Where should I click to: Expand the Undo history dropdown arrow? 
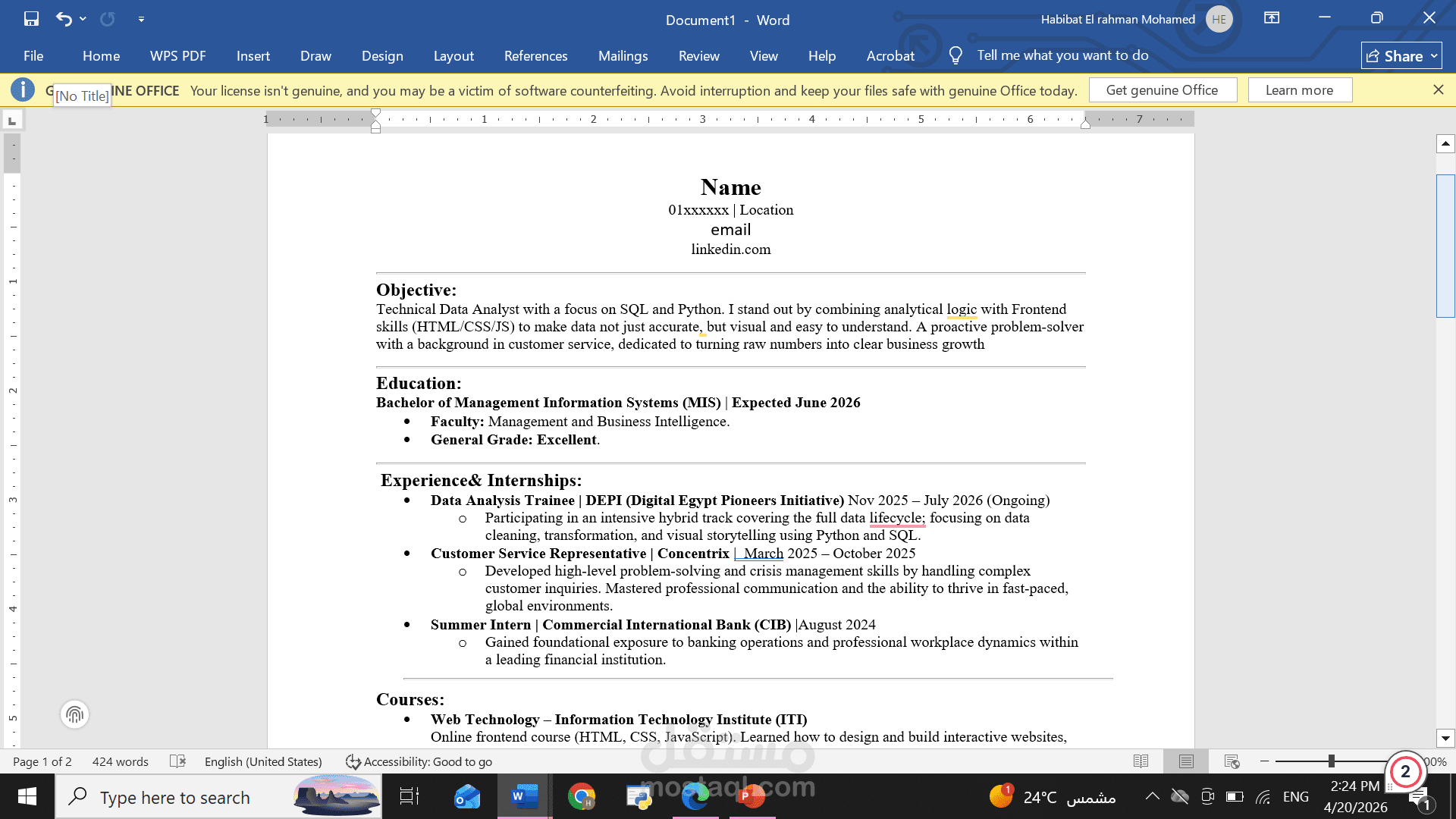[x=83, y=19]
